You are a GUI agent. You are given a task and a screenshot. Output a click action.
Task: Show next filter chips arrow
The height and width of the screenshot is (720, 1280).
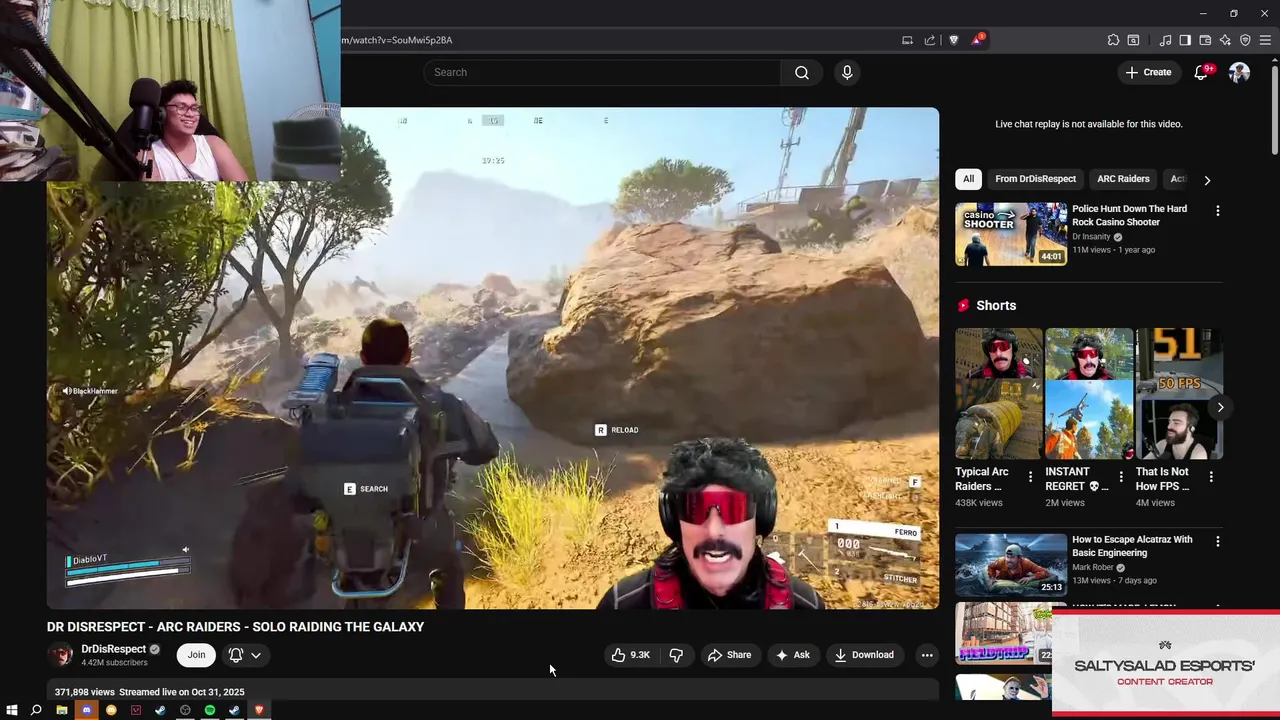pyautogui.click(x=1207, y=180)
